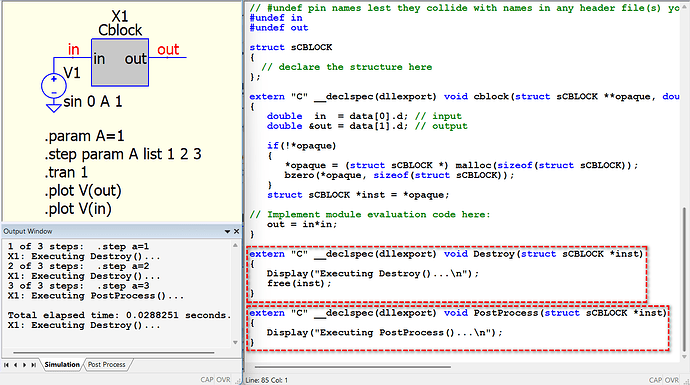This screenshot has height=385, width=690.
Task: Click the red 'out' net label
Action: pyautogui.click(x=168, y=49)
